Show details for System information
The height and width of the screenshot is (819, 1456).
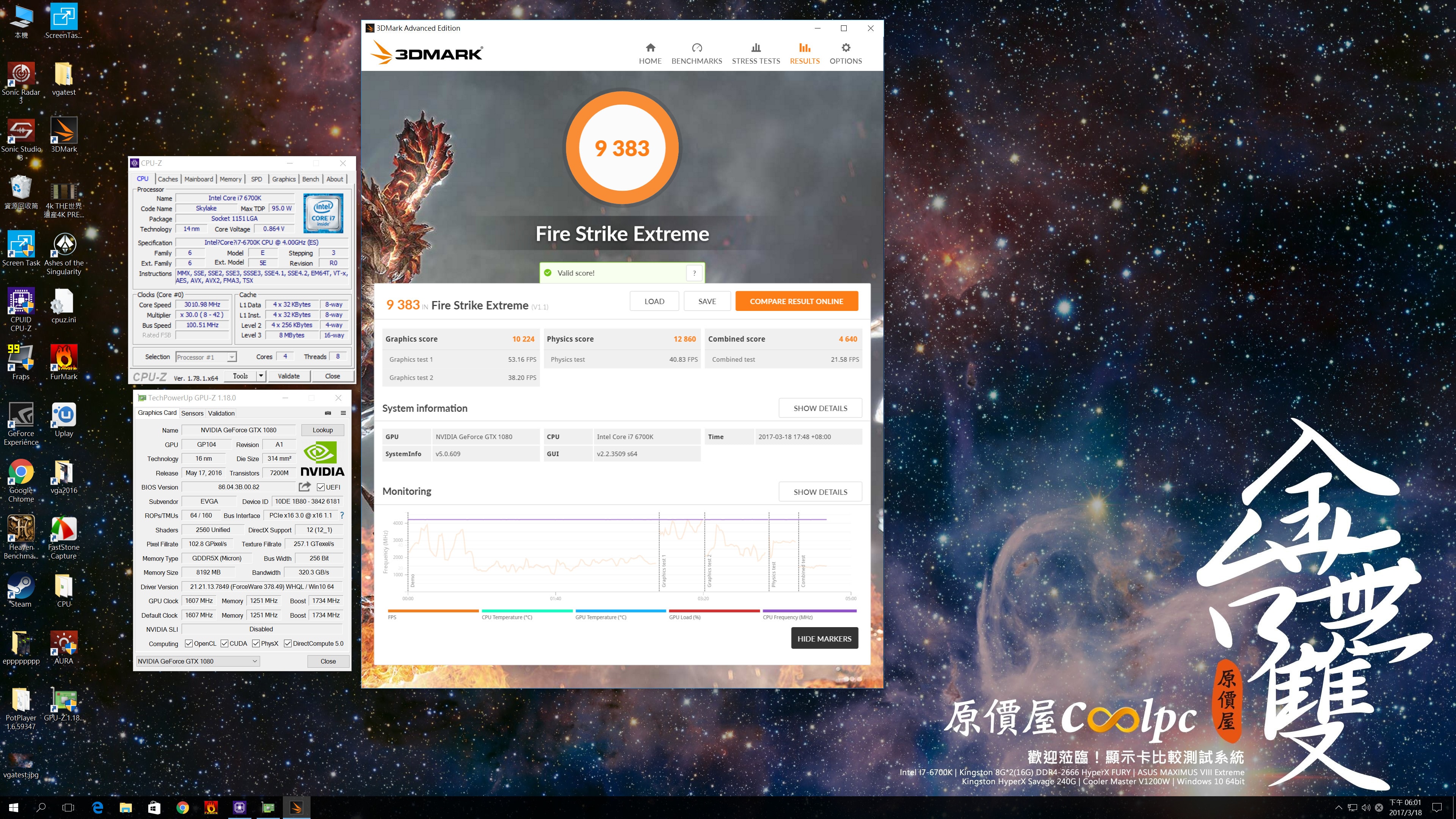(x=820, y=408)
